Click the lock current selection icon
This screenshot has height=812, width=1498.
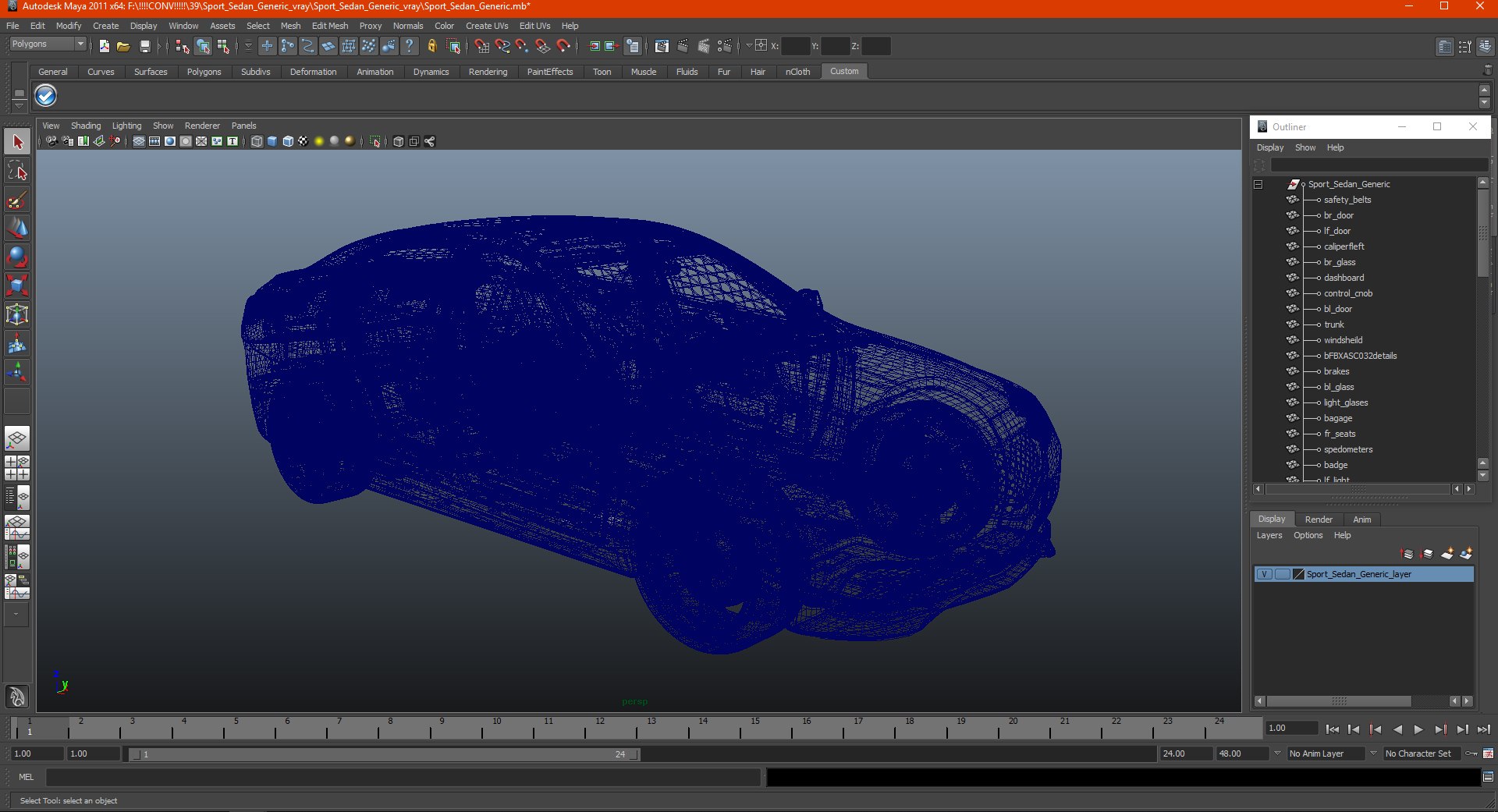click(431, 47)
